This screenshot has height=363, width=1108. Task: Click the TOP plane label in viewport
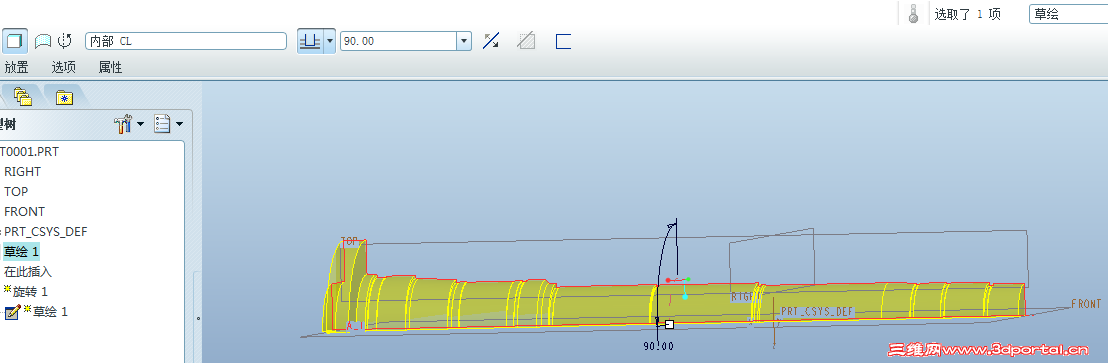tap(350, 241)
